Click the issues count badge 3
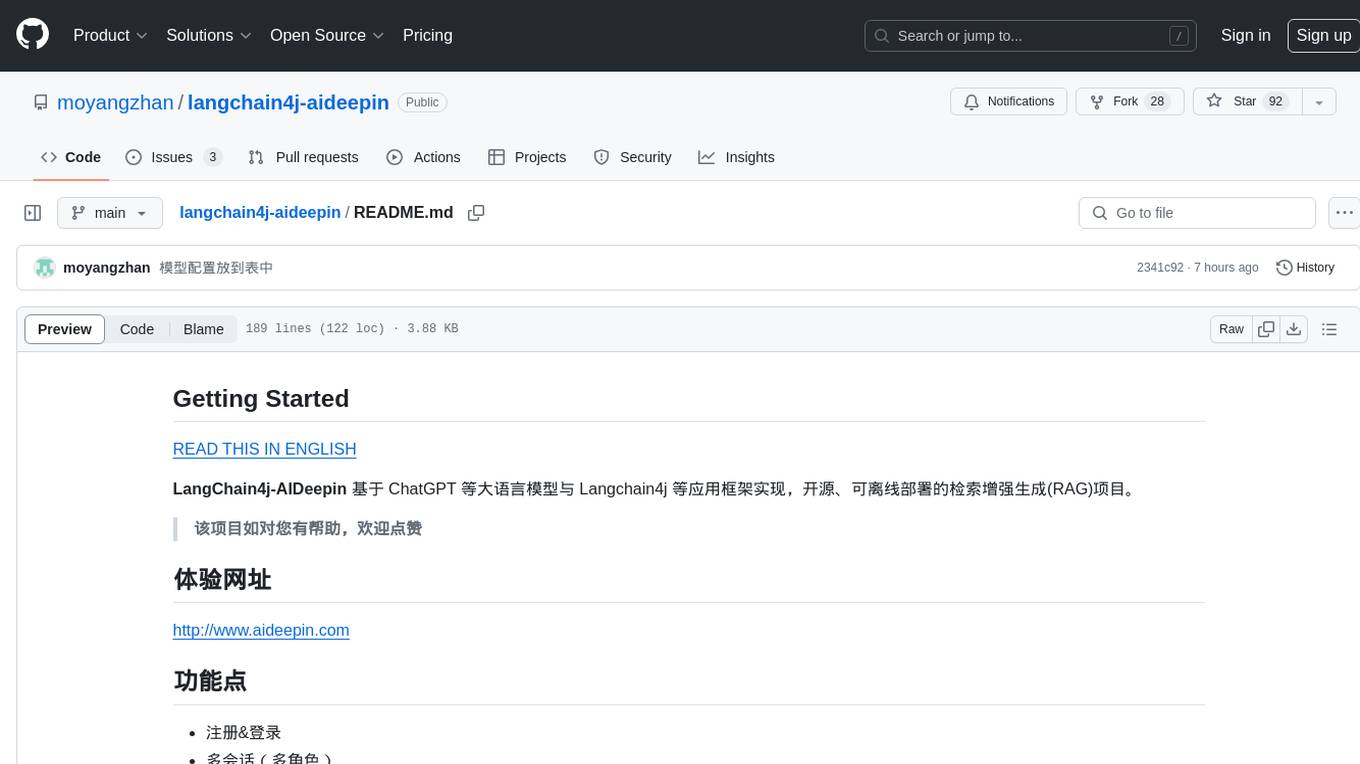1360x764 pixels. pos(212,157)
